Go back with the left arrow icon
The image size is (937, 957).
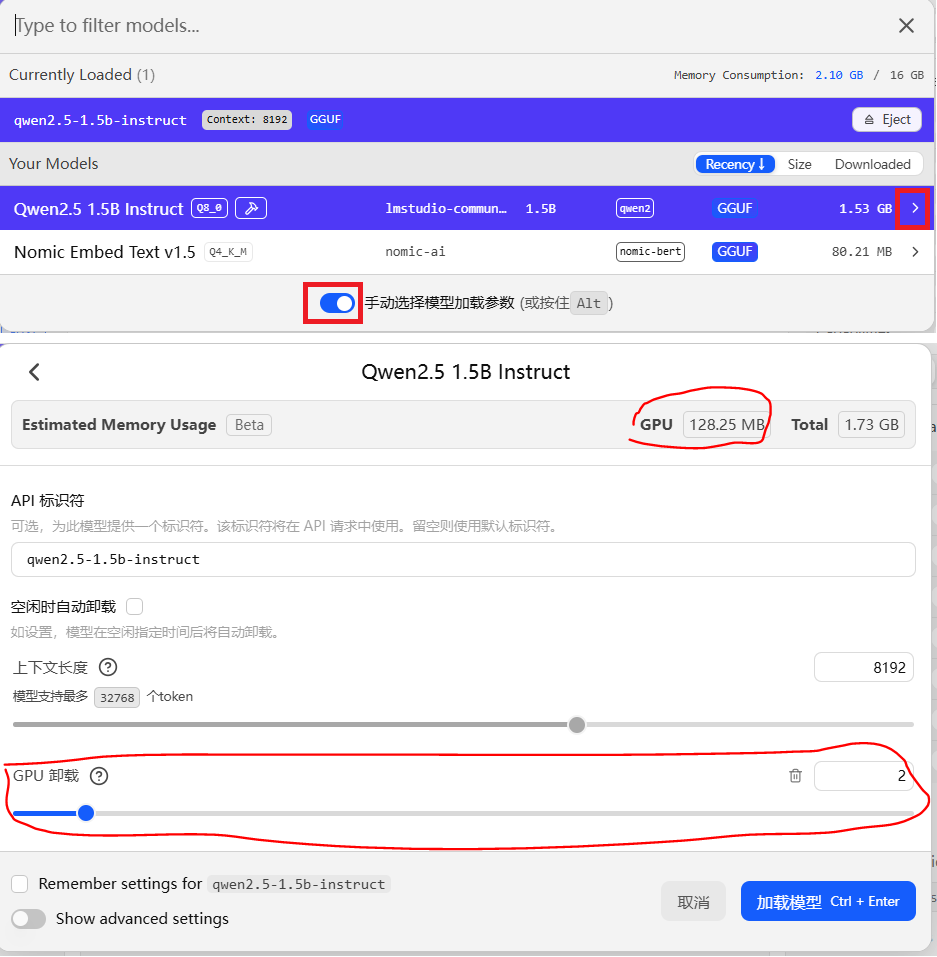point(34,372)
